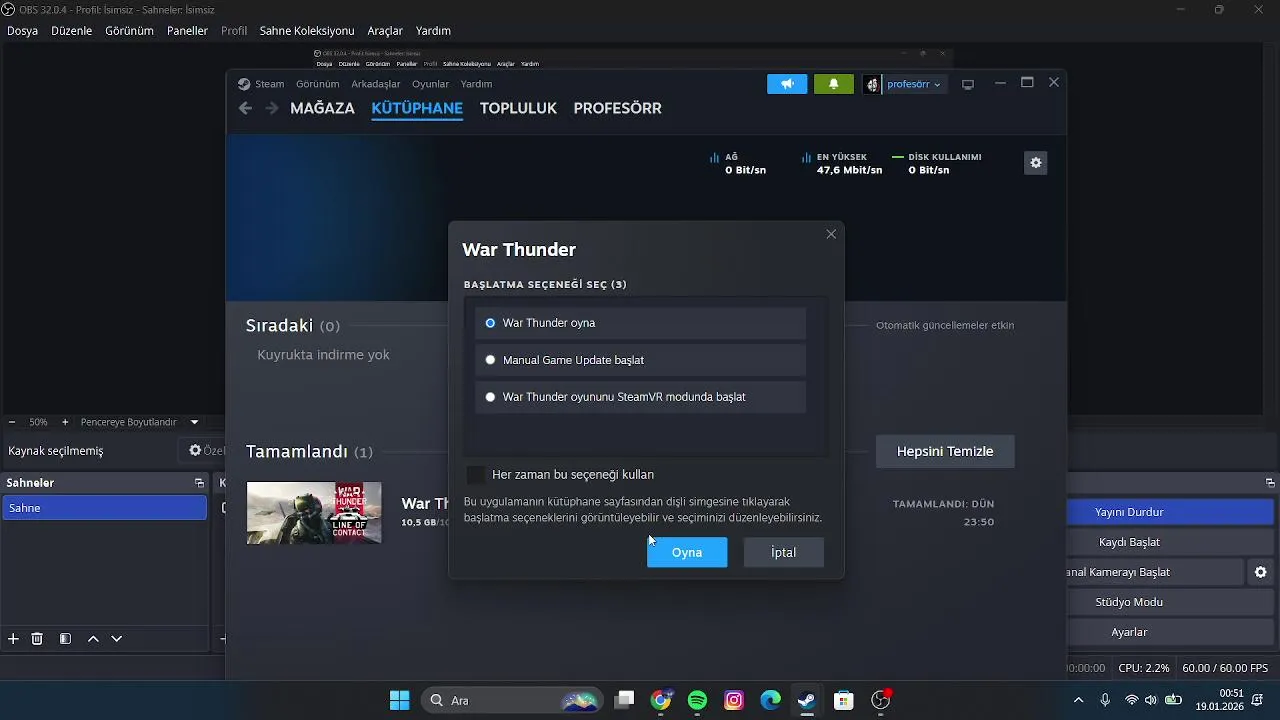Image resolution: width=1280 pixels, height=720 pixels.
Task: Open the Steam Arkadaşlar menu
Action: coord(376,84)
